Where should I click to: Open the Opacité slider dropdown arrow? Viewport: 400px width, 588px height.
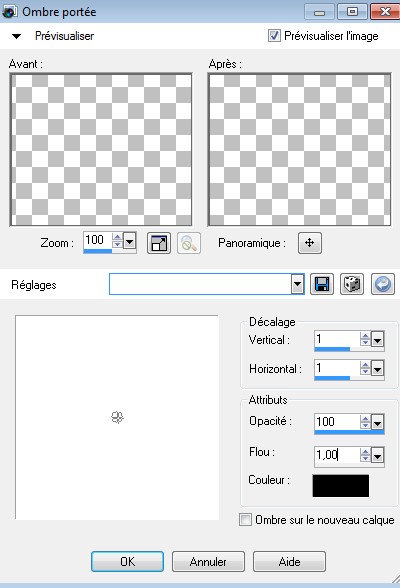pos(378,423)
